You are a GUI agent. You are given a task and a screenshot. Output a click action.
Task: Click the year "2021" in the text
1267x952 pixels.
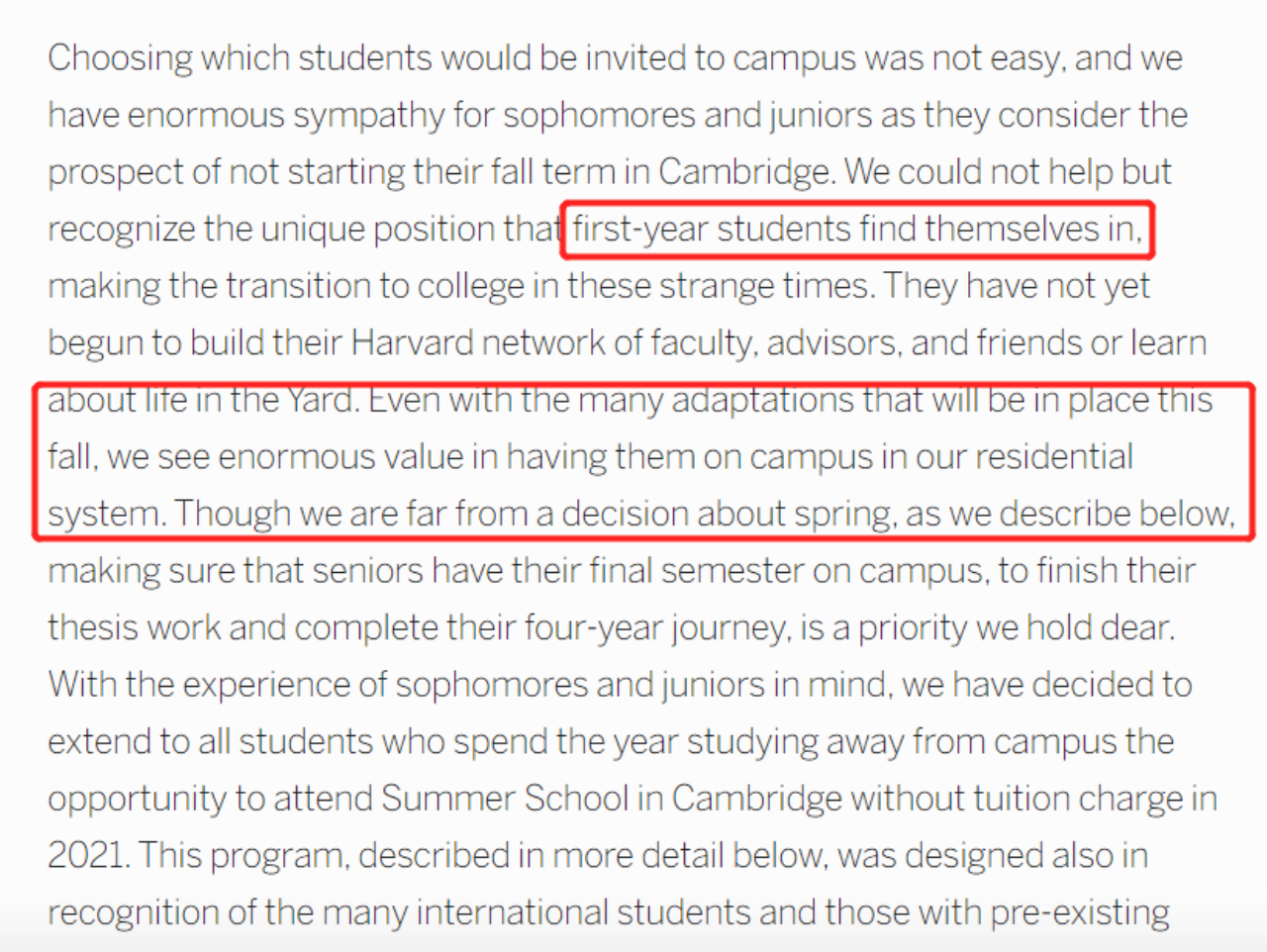click(87, 856)
